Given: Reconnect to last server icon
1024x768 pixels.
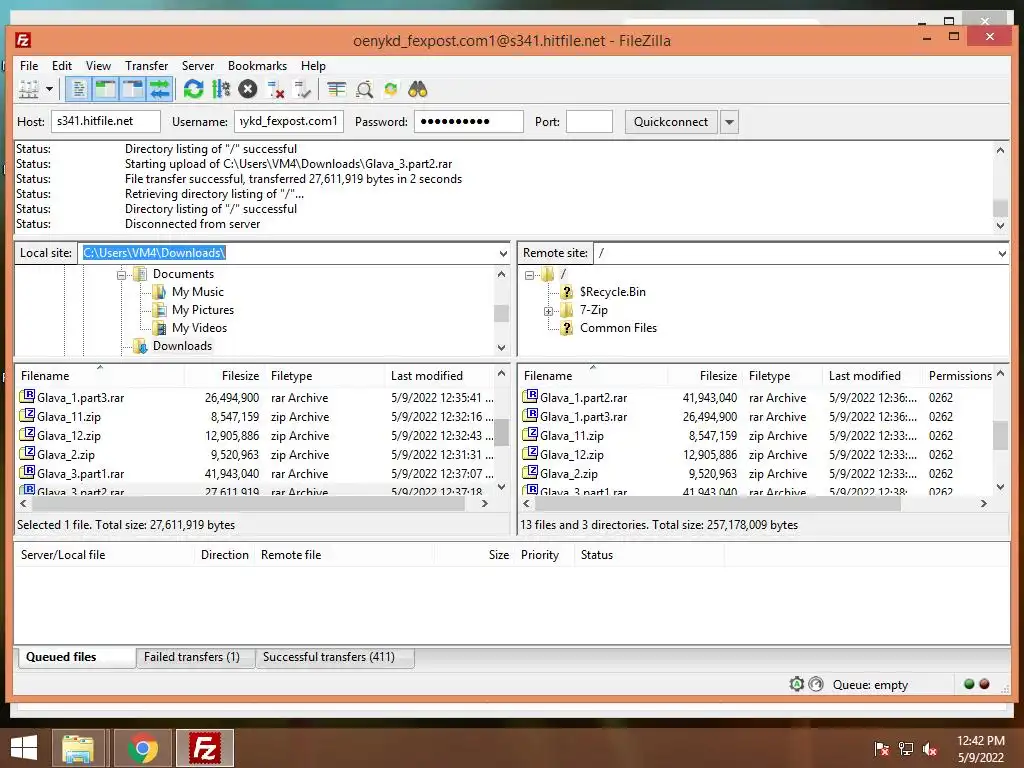Looking at the screenshot, I should coord(302,89).
